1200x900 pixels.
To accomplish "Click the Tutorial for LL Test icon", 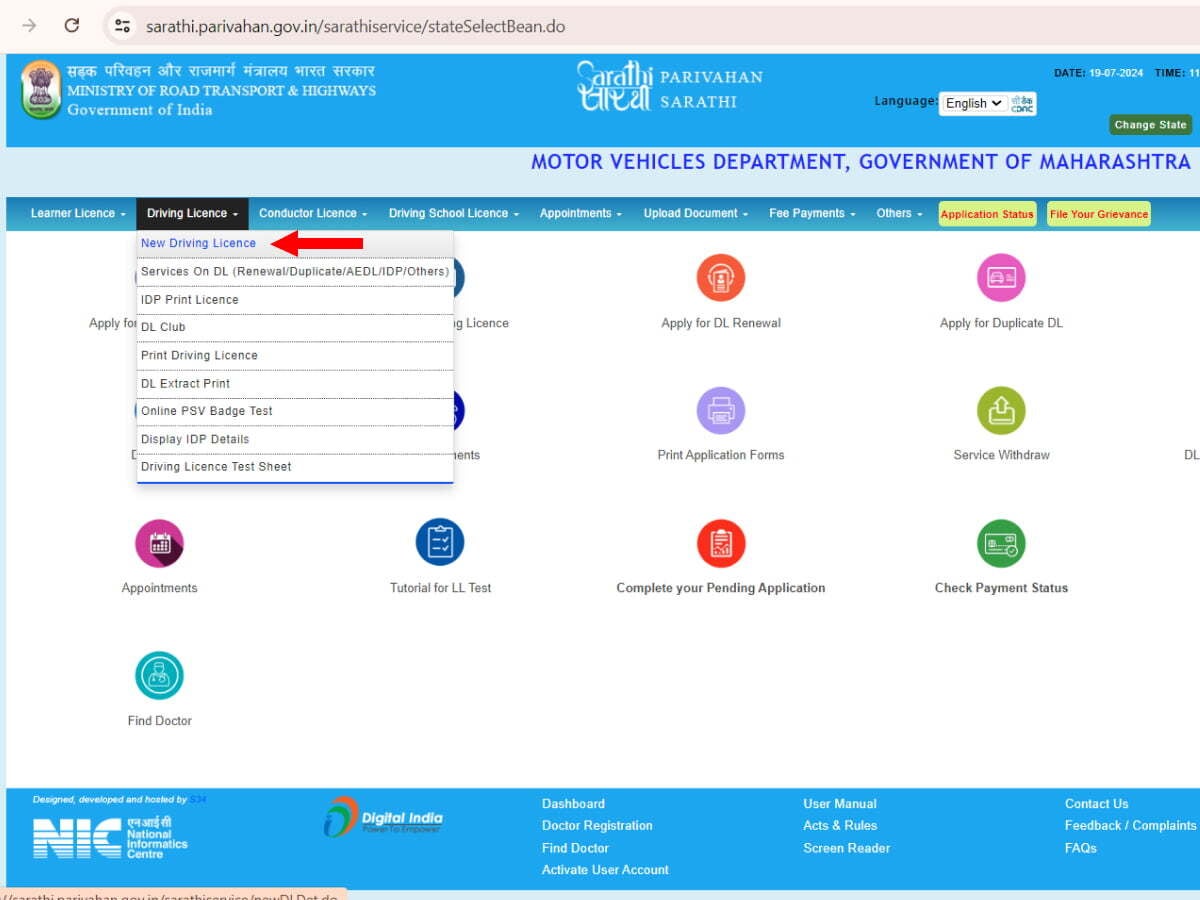I will (x=440, y=544).
